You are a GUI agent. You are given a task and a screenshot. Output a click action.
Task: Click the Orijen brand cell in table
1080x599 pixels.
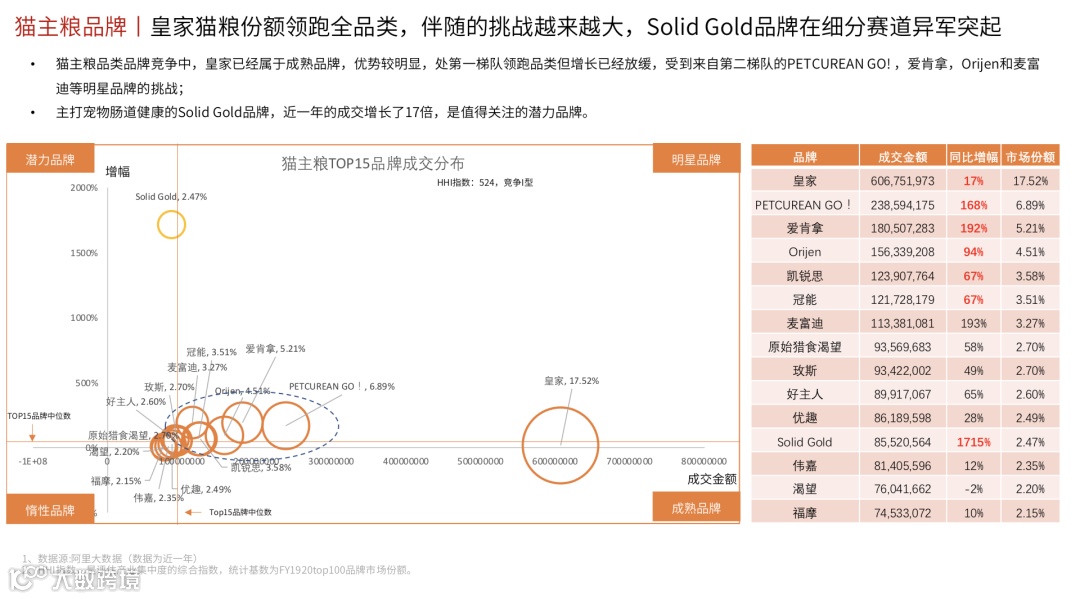(x=804, y=252)
